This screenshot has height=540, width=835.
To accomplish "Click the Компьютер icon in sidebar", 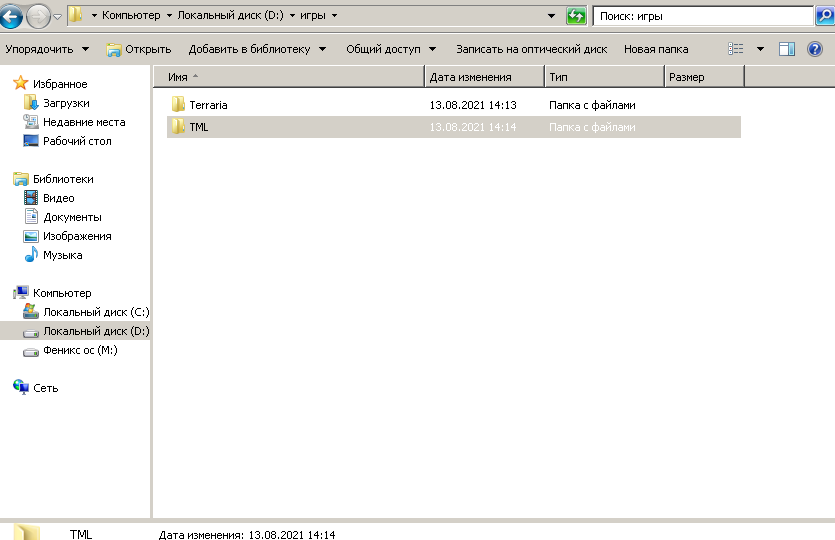I will coord(21,292).
